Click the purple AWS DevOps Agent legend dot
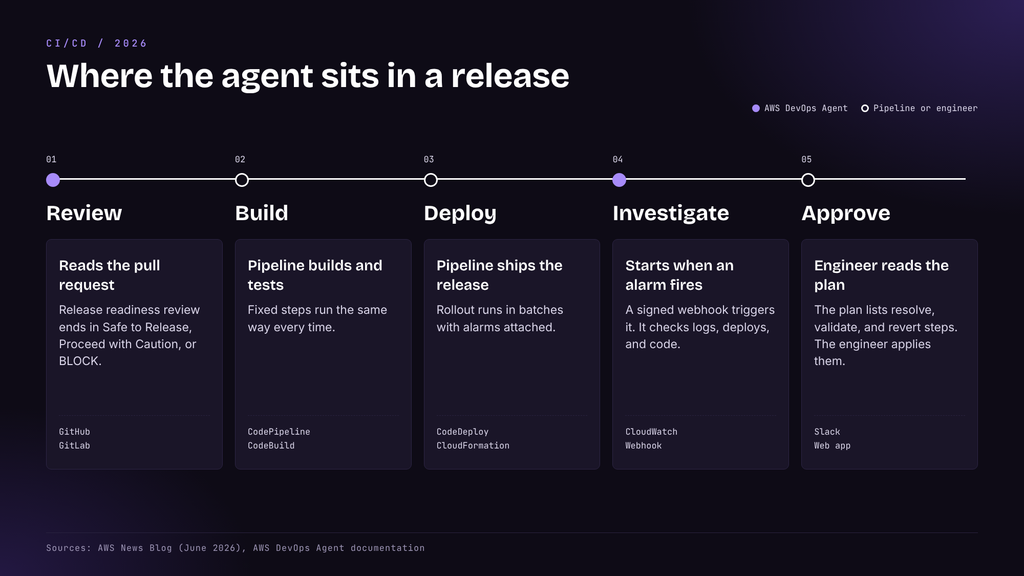This screenshot has height=576, width=1024. [x=756, y=108]
